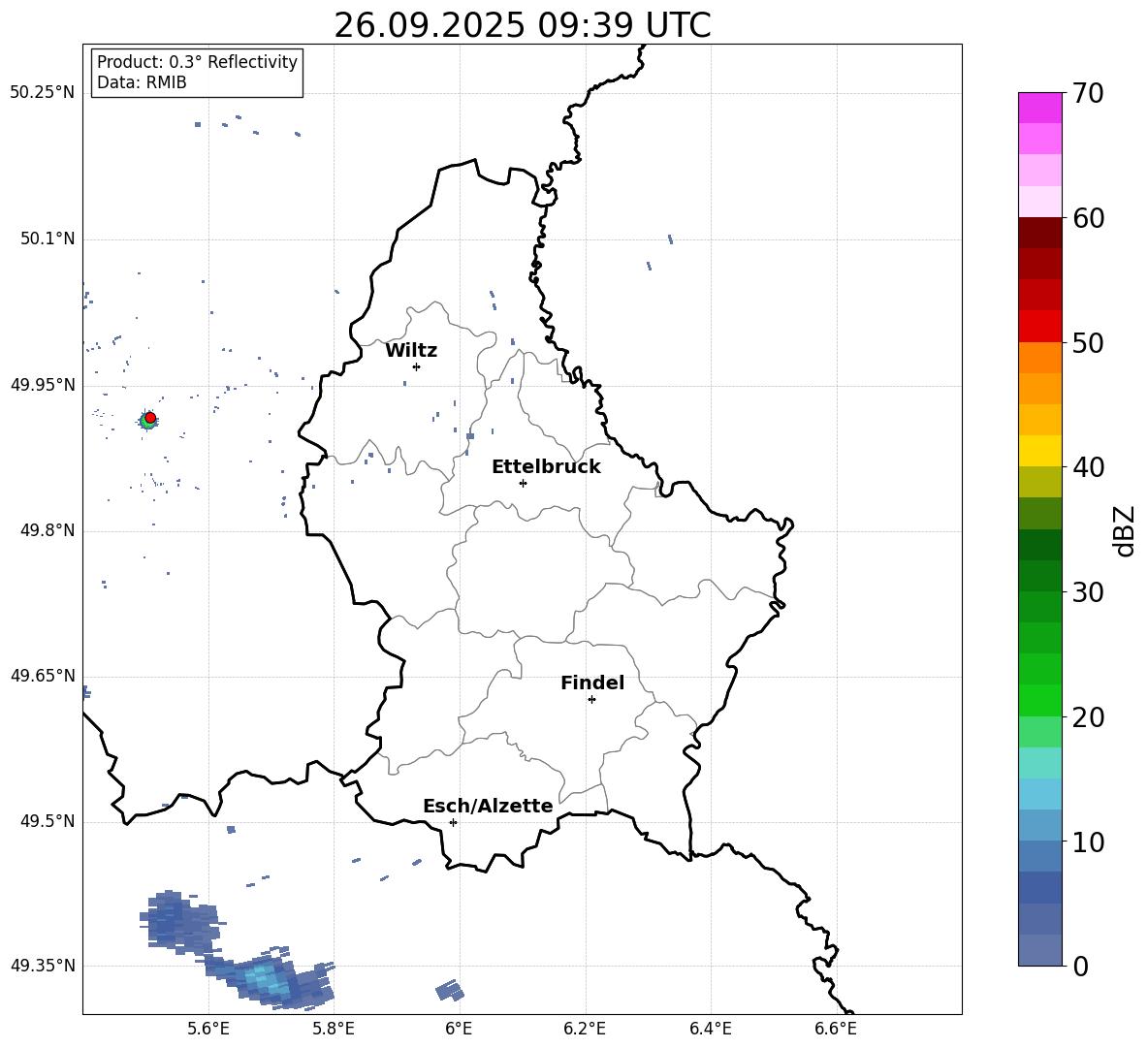The image size is (1148, 1048).
Task: Select the Ettelbruck station label
Action: (546, 467)
